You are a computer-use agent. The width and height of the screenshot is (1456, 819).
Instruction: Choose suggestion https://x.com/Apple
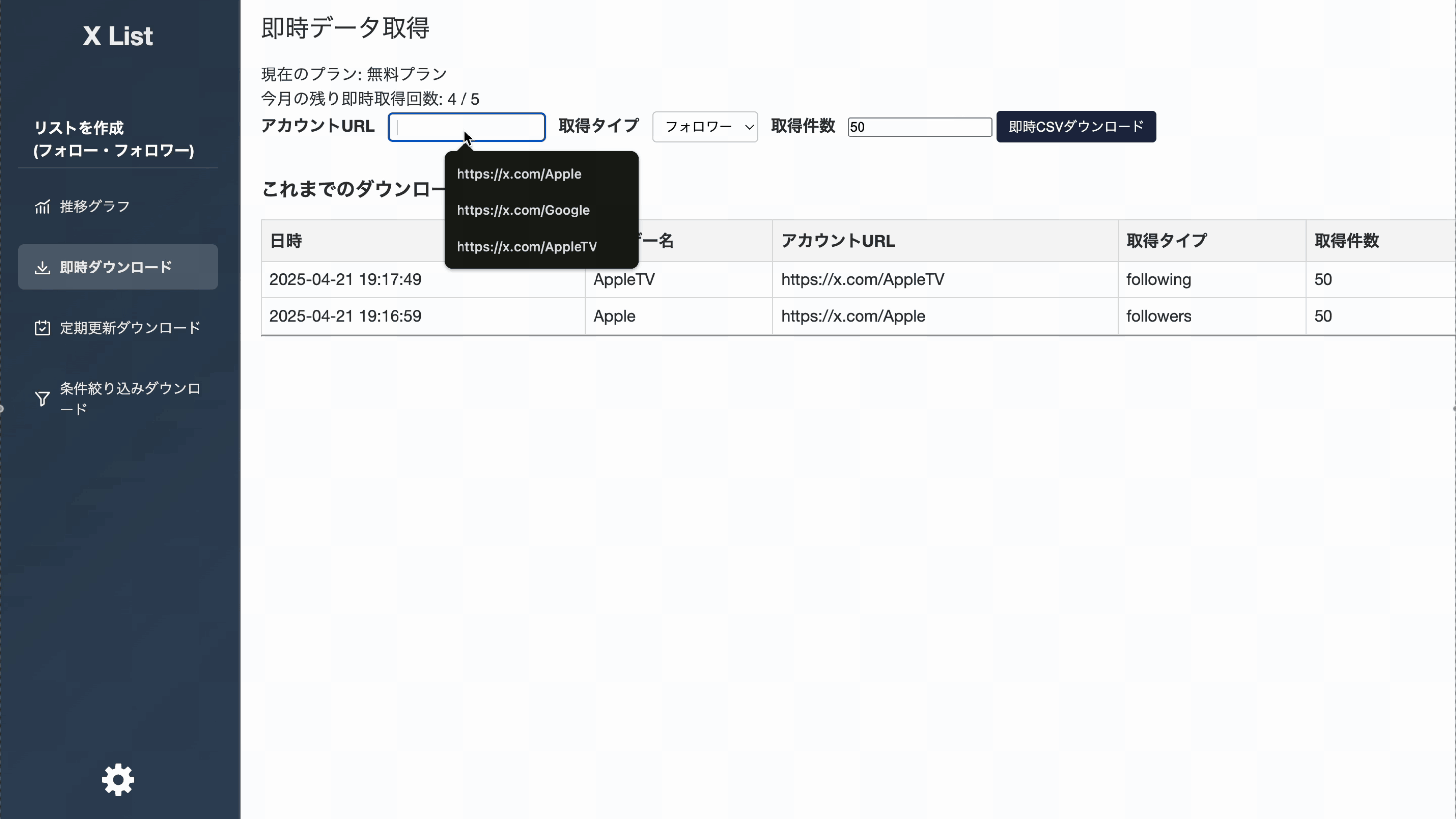click(x=541, y=174)
